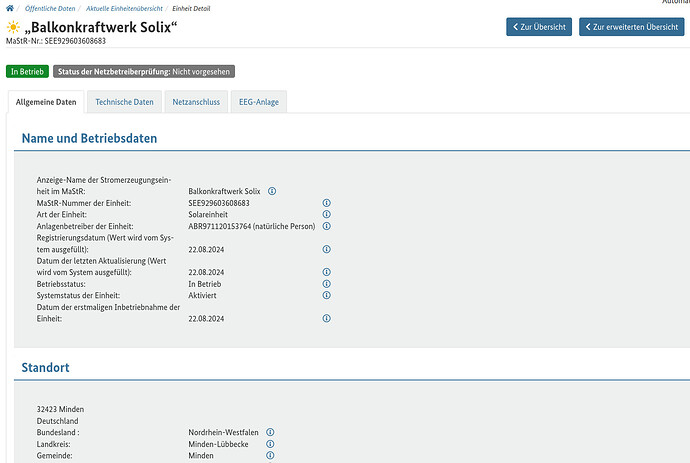Show info icon for Landkreis Minden-Lübbecke

click(x=270, y=444)
